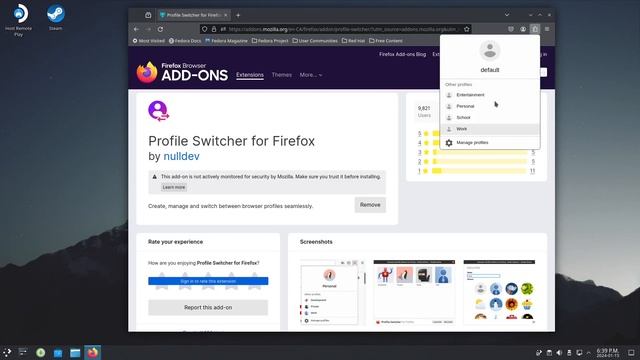The image size is (640, 360).
Task: Bookmark this page with the star icon
Action: (467, 29)
